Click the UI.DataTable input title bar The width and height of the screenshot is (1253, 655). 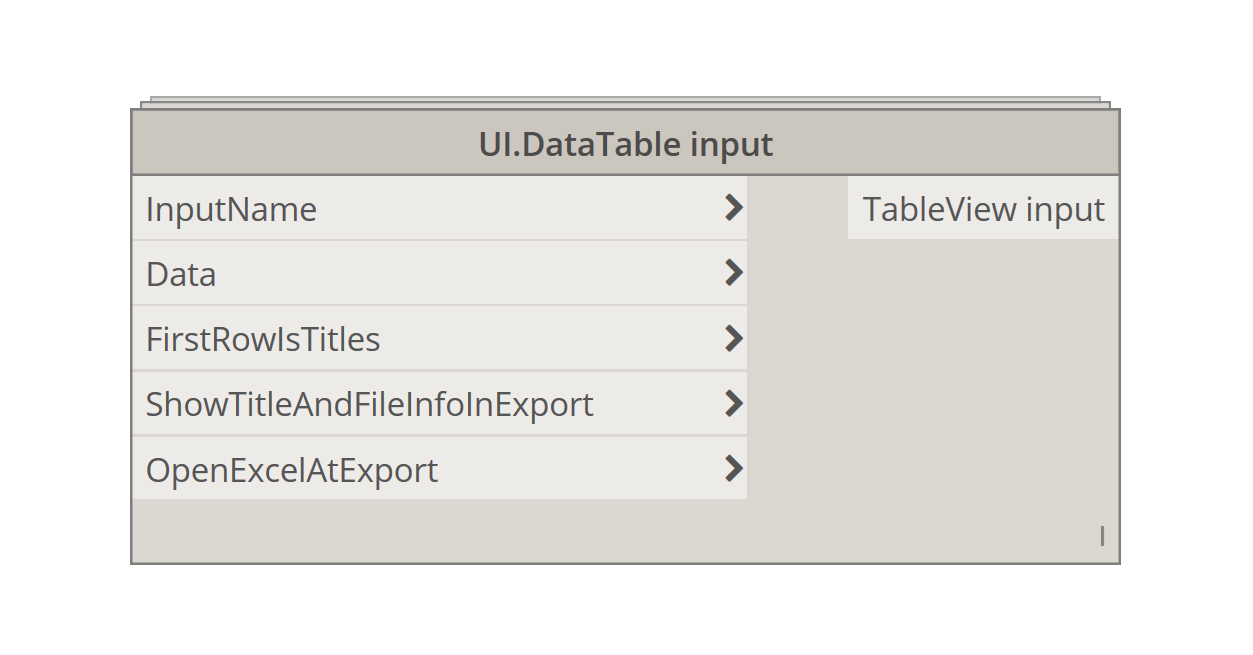click(x=626, y=143)
